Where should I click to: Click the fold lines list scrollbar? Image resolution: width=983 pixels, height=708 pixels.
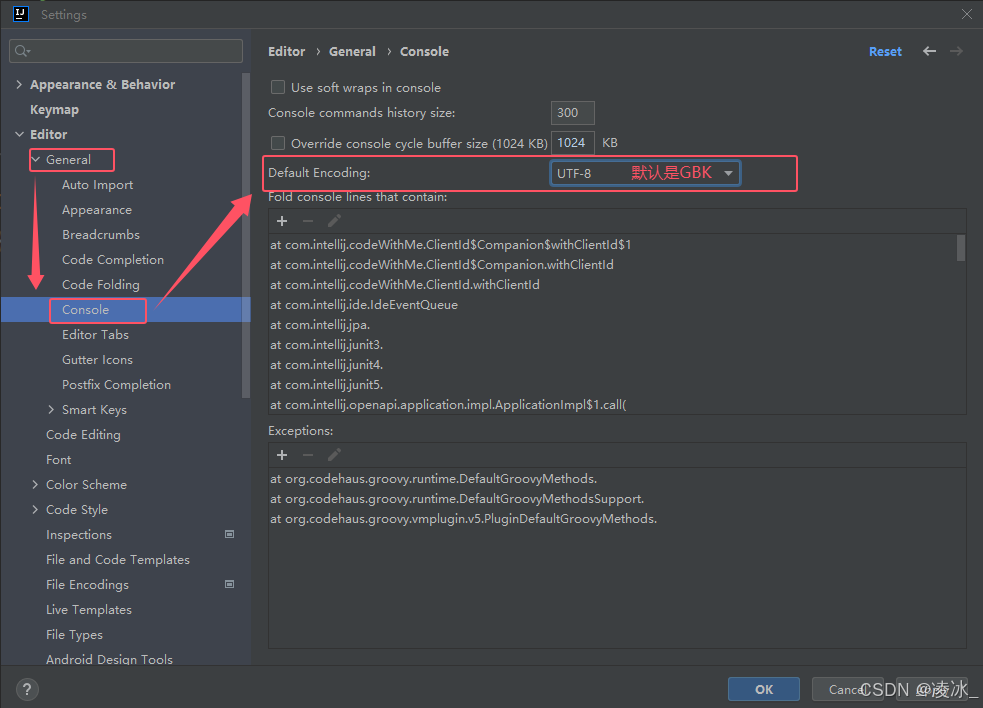point(960,248)
